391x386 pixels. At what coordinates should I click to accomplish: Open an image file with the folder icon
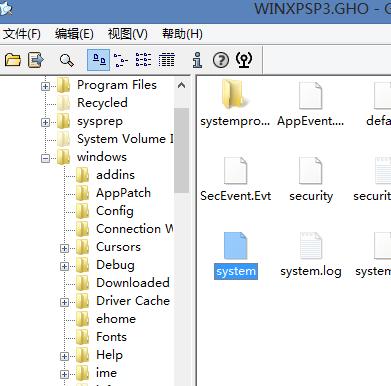pyautogui.click(x=13, y=60)
